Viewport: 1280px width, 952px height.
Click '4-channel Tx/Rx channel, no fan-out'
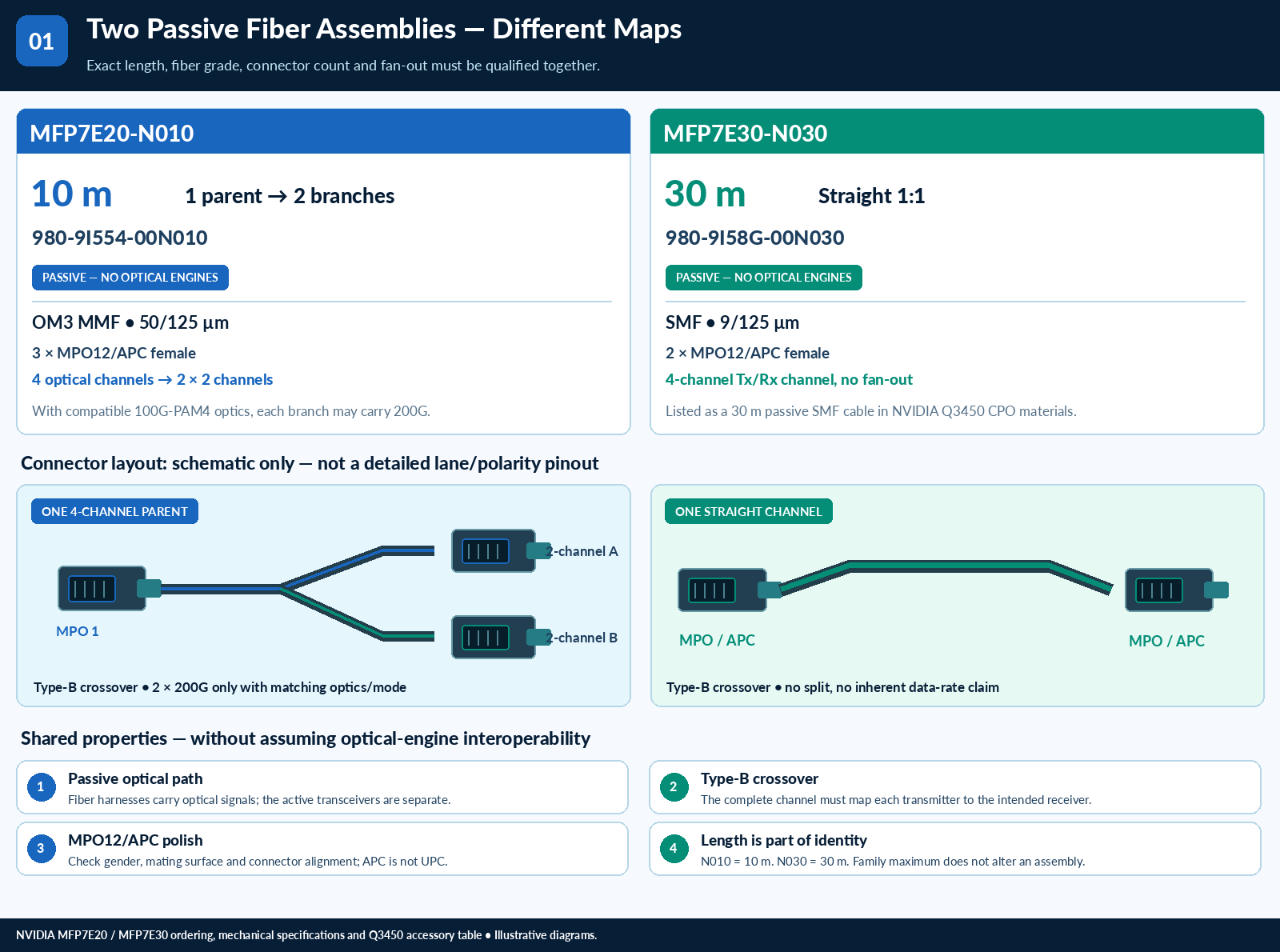pyautogui.click(x=789, y=379)
